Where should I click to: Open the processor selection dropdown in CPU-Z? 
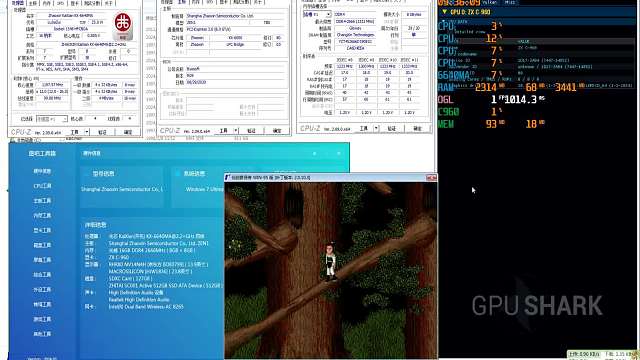pyautogui.click(x=51, y=119)
